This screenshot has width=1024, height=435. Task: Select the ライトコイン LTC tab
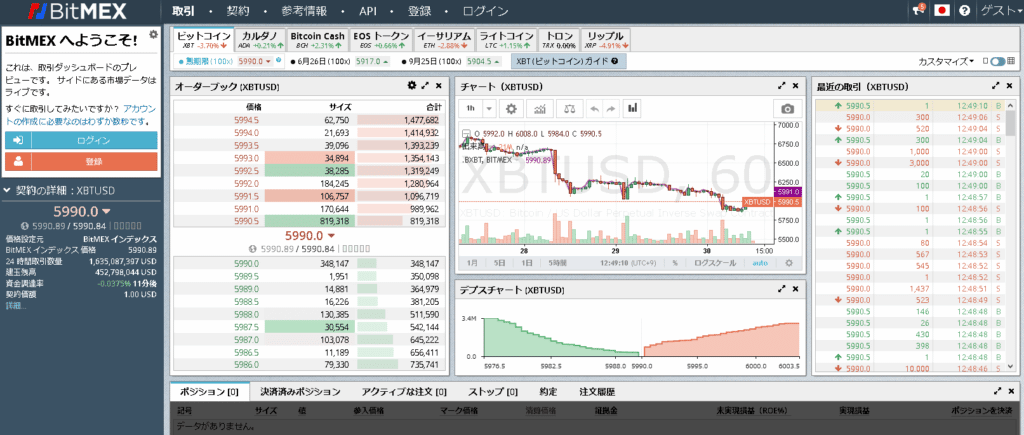pos(507,40)
